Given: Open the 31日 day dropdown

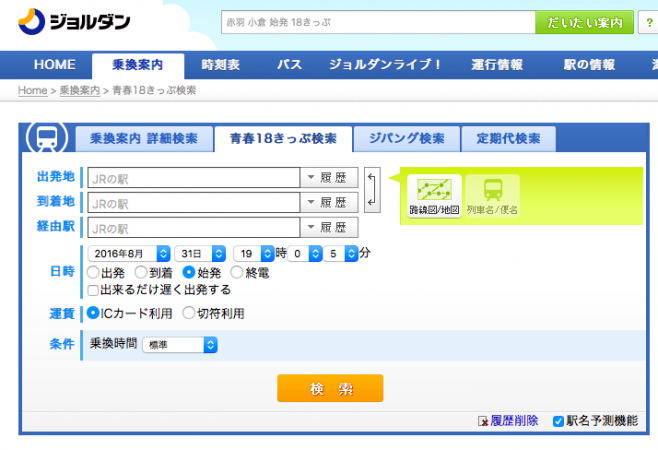Looking at the screenshot, I should click(200, 254).
